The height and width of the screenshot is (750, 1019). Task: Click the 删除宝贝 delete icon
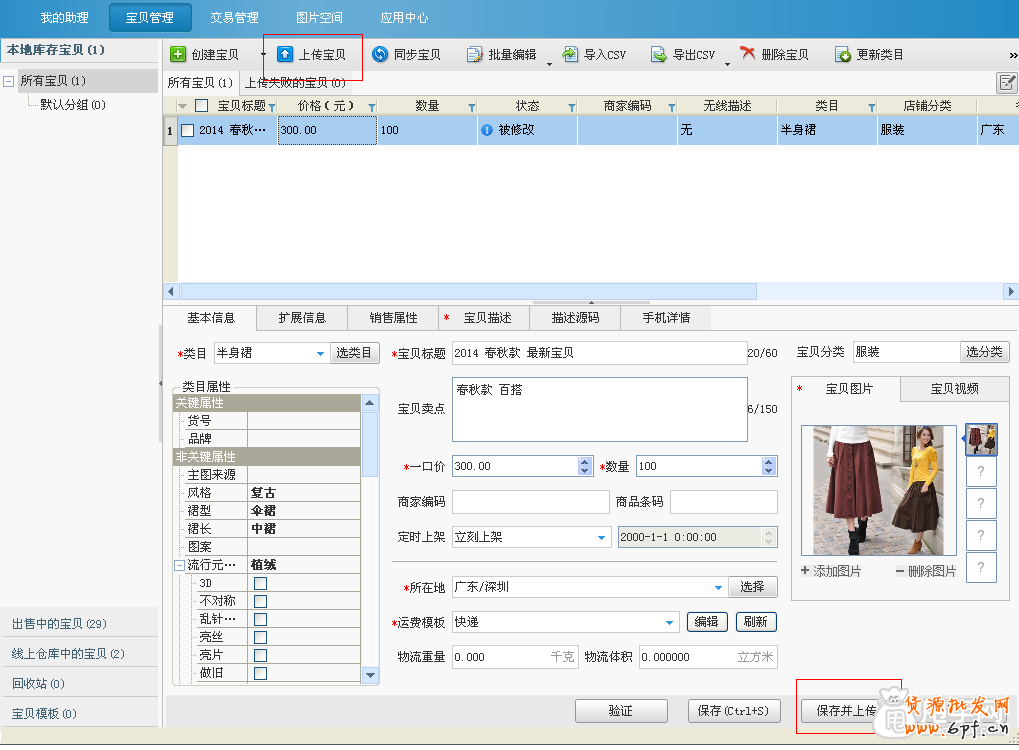[748, 55]
